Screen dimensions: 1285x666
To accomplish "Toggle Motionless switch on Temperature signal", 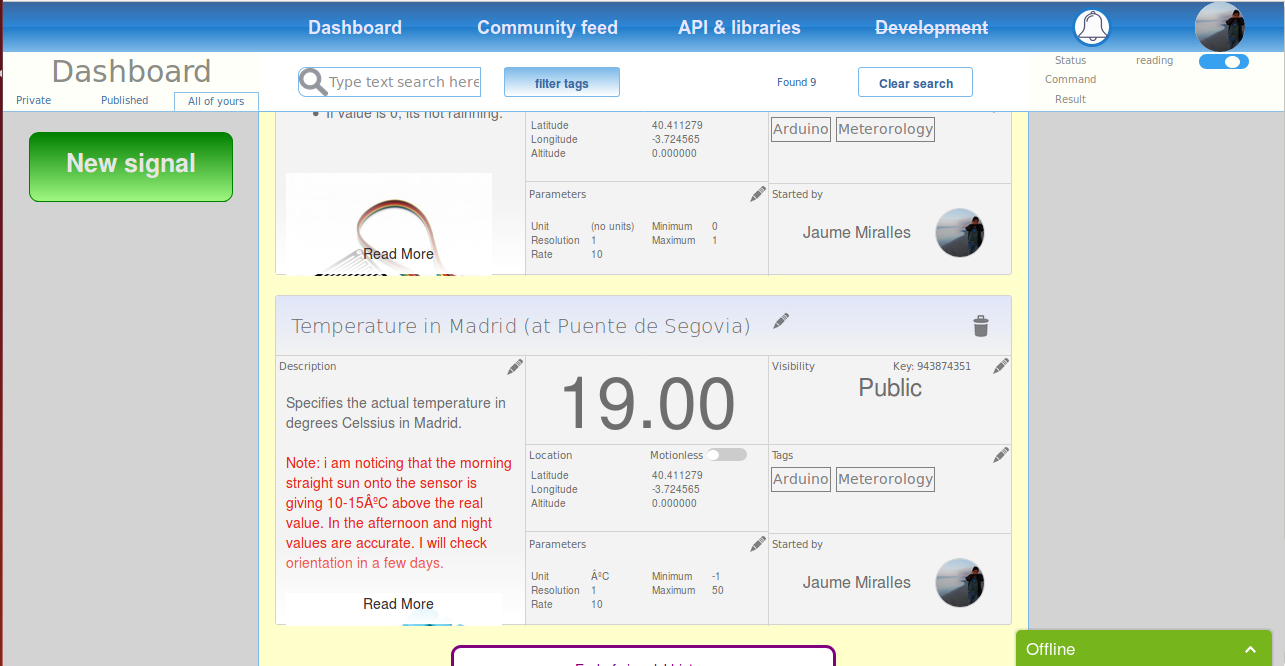I will coord(727,455).
